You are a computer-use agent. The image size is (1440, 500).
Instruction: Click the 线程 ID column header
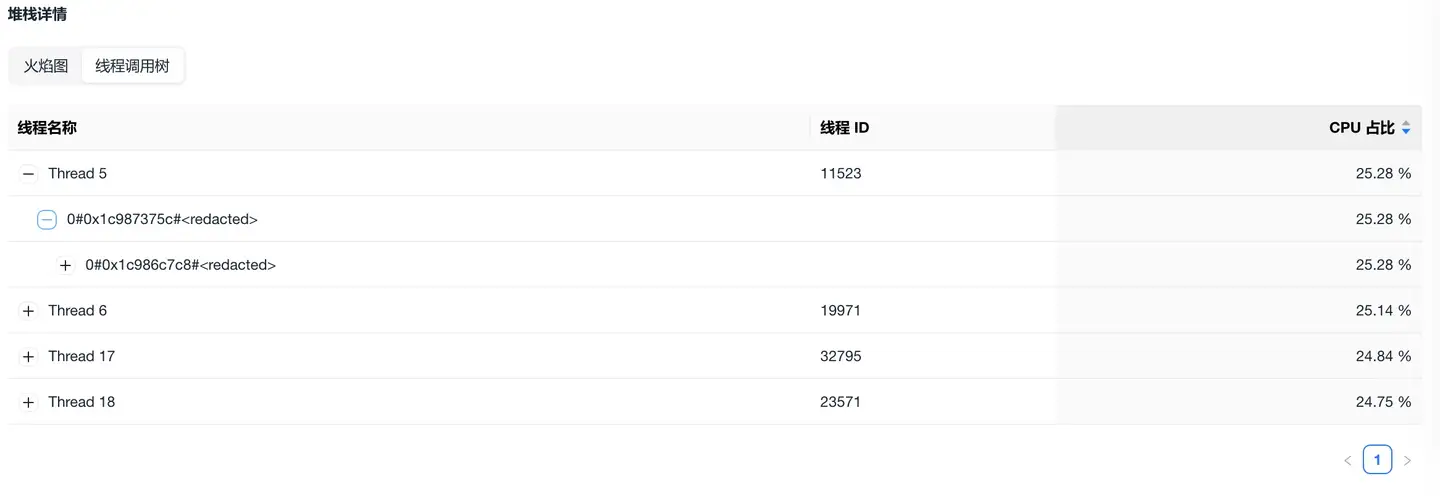point(845,128)
